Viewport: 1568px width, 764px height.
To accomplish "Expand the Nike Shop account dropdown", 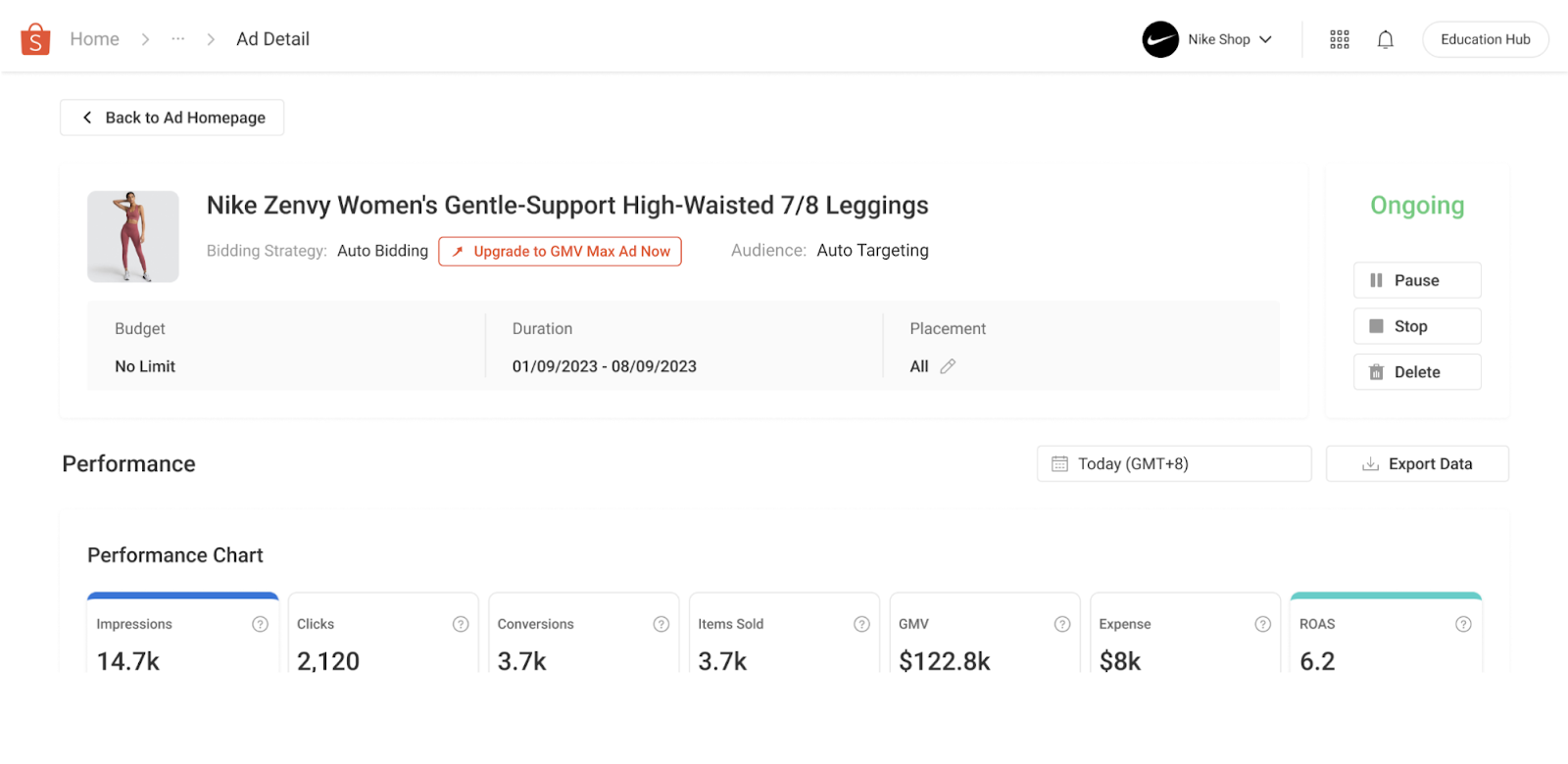I will [1265, 39].
